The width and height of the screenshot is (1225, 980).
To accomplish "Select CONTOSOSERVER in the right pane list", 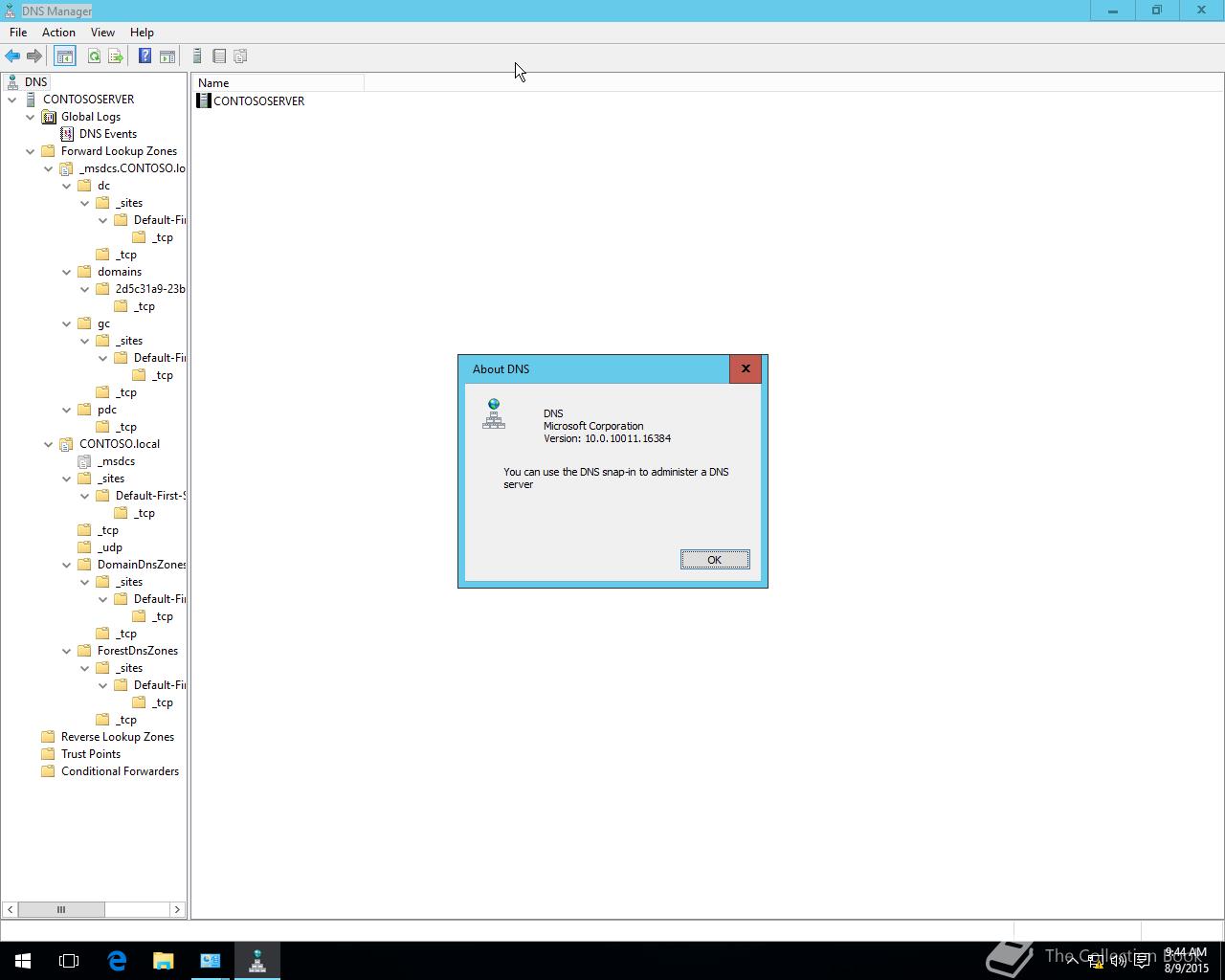I will tap(259, 100).
